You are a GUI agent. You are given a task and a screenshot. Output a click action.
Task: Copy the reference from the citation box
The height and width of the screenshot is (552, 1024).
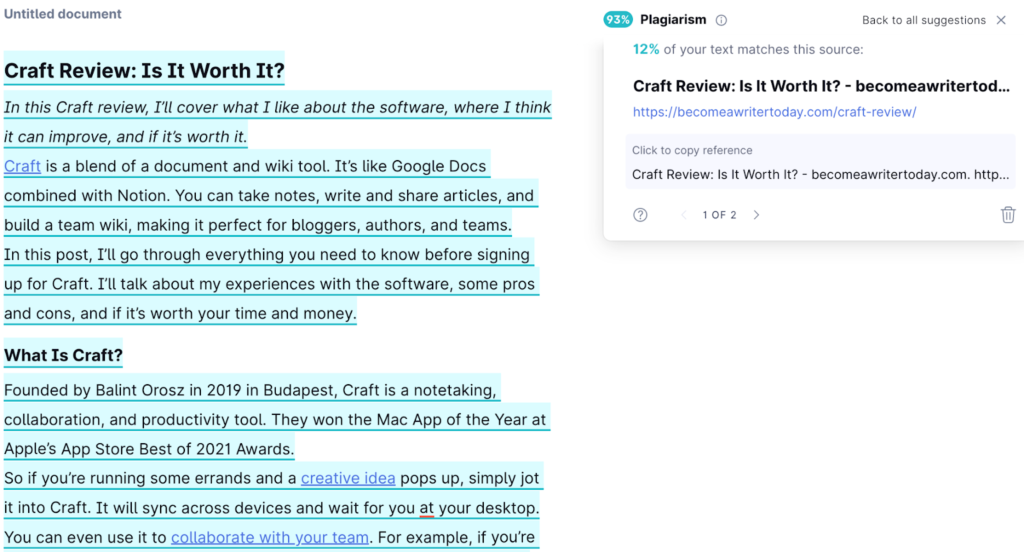pos(820,174)
